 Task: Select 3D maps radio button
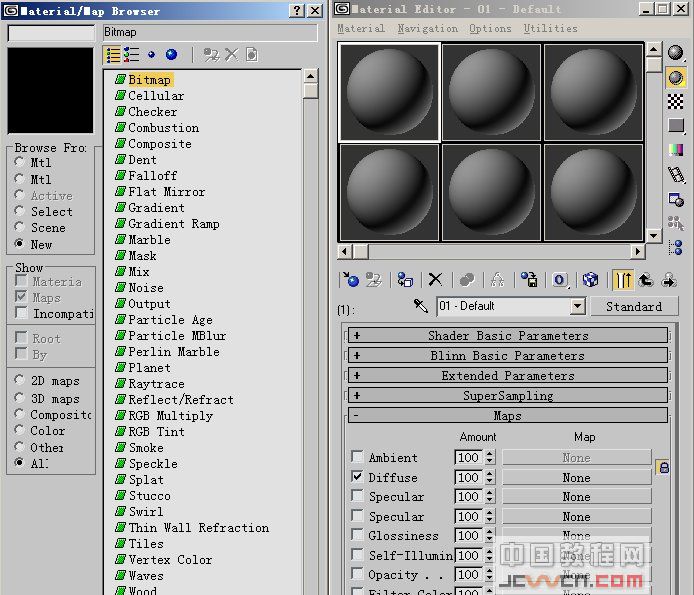(x=19, y=398)
